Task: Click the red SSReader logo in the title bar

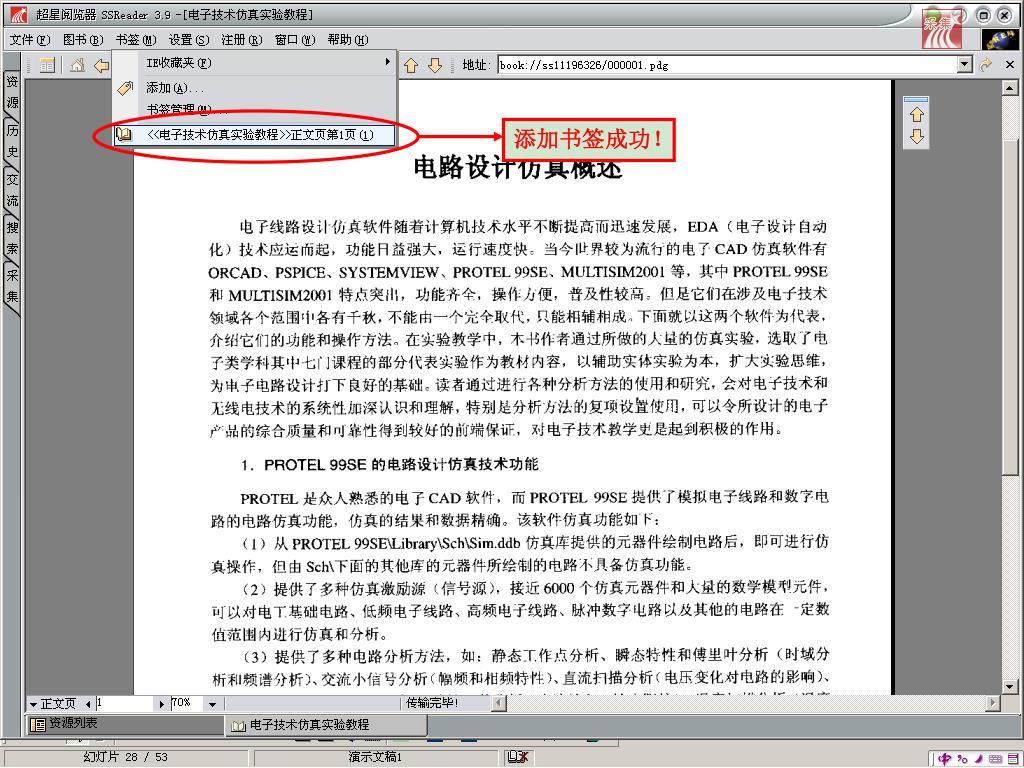Action: 19,14
